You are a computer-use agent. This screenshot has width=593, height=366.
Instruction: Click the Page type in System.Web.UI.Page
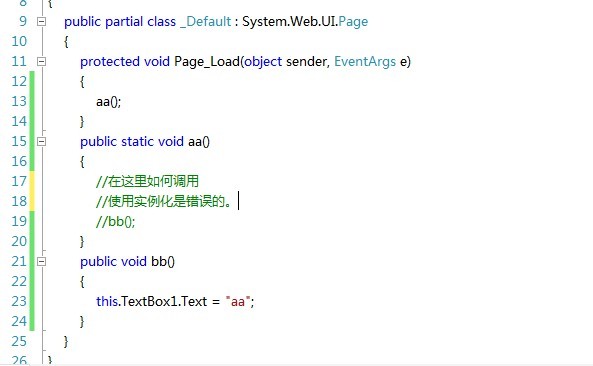point(353,22)
